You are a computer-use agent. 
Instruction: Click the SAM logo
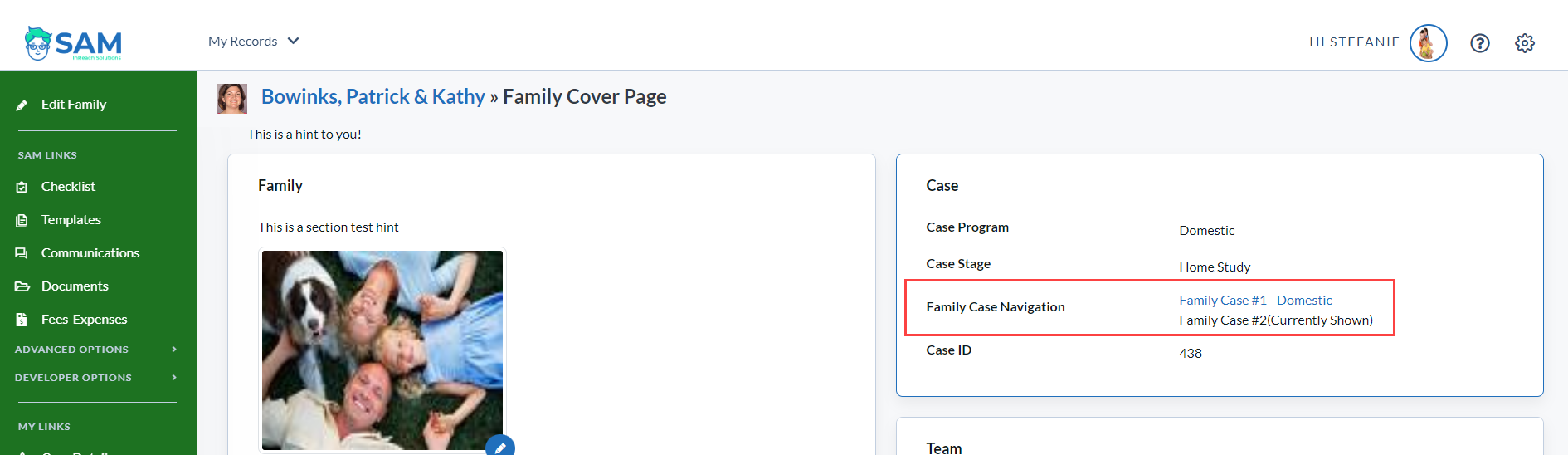tap(73, 43)
